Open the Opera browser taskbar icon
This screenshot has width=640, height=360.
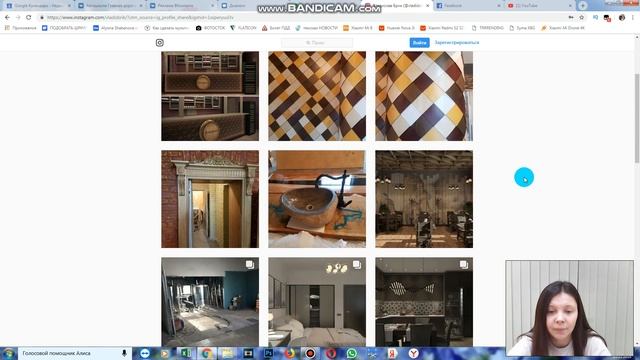[x=331, y=353]
